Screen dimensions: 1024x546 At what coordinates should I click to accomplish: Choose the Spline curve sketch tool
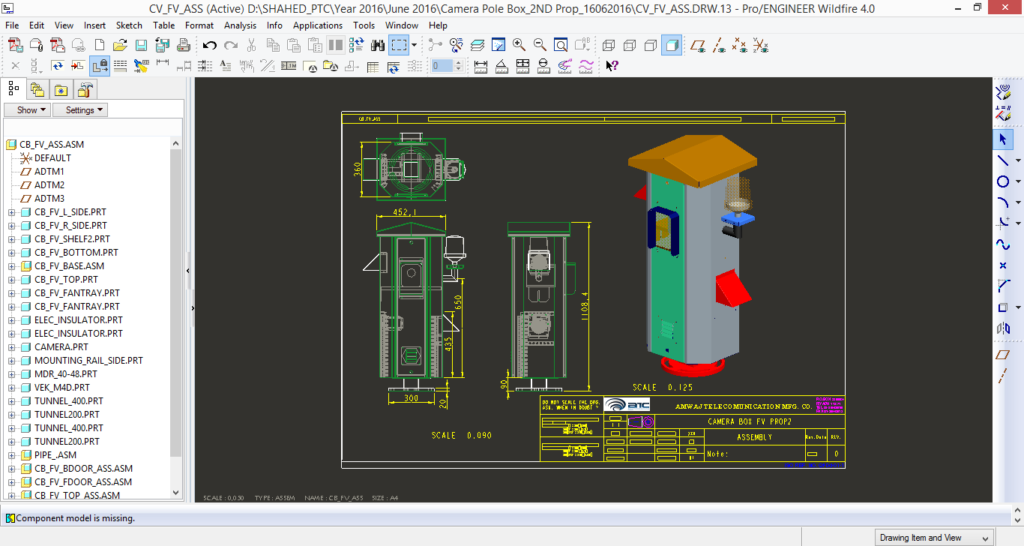(x=1003, y=244)
